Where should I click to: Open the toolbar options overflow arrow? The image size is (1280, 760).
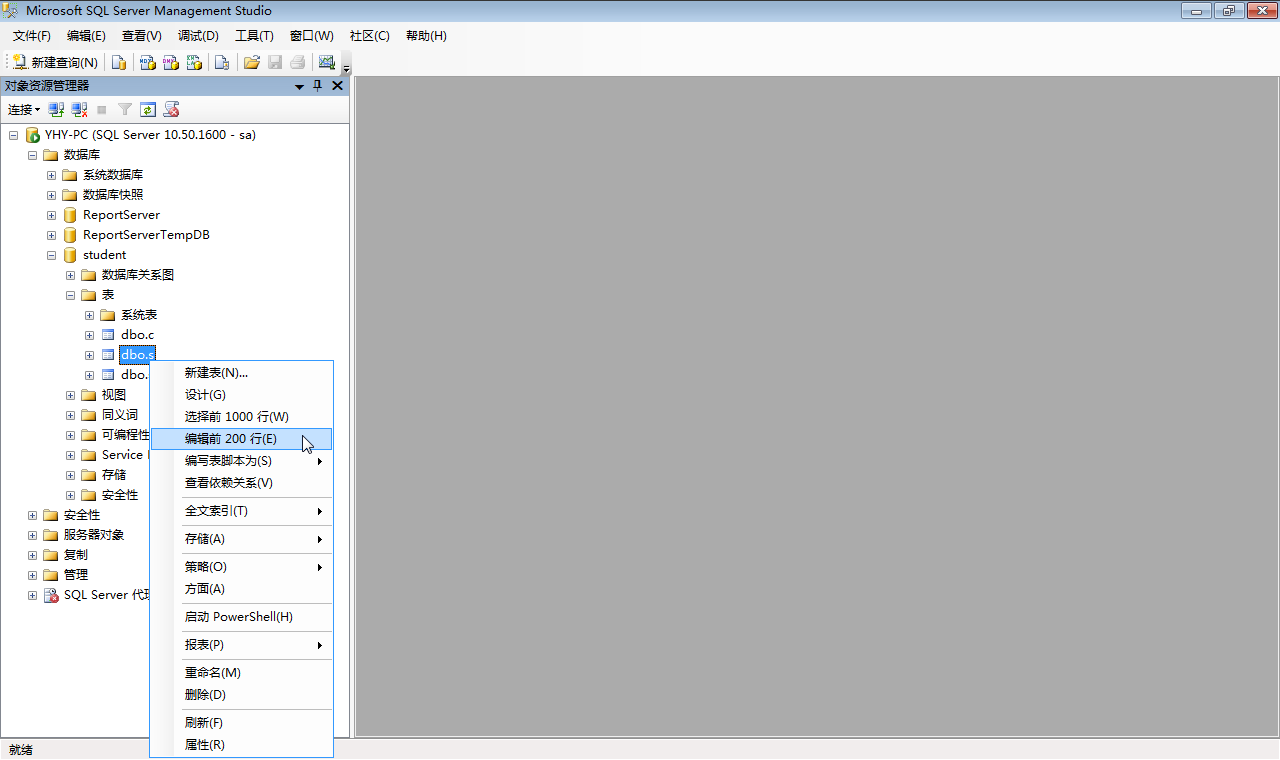[347, 66]
